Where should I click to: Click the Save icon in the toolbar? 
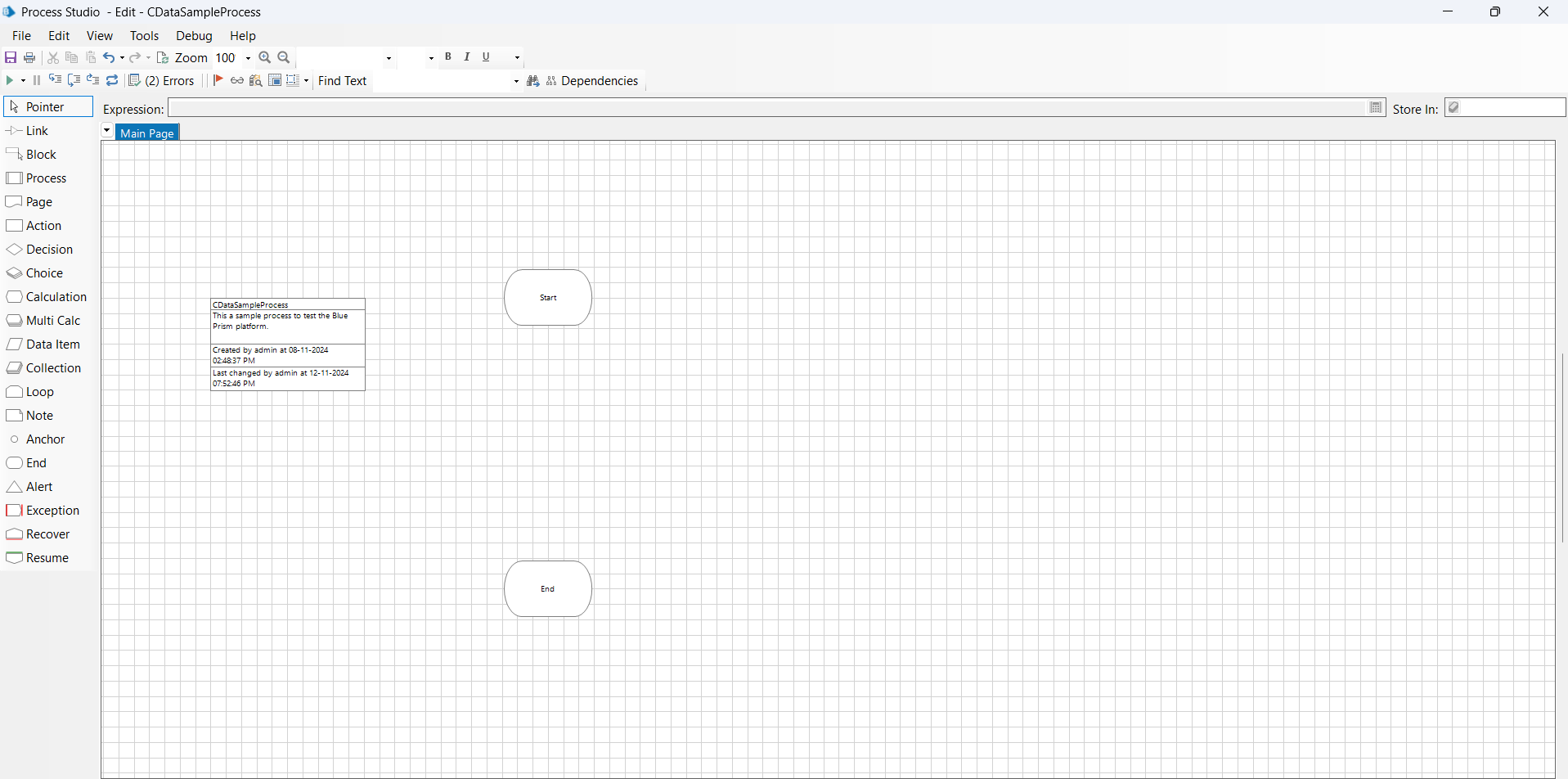[11, 57]
